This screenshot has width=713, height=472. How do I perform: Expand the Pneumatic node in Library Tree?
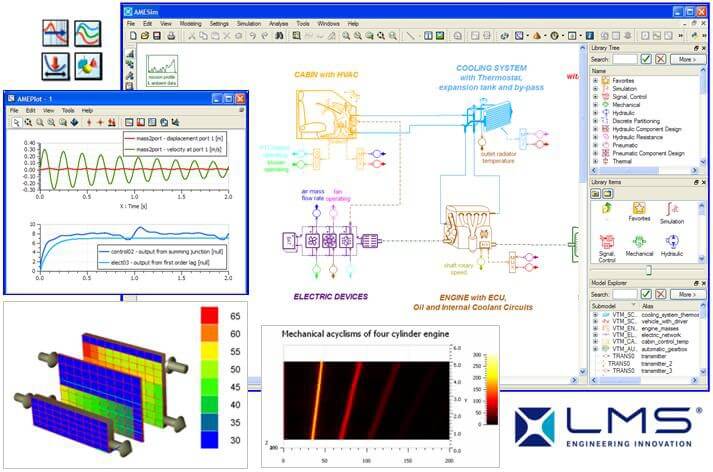click(x=596, y=145)
